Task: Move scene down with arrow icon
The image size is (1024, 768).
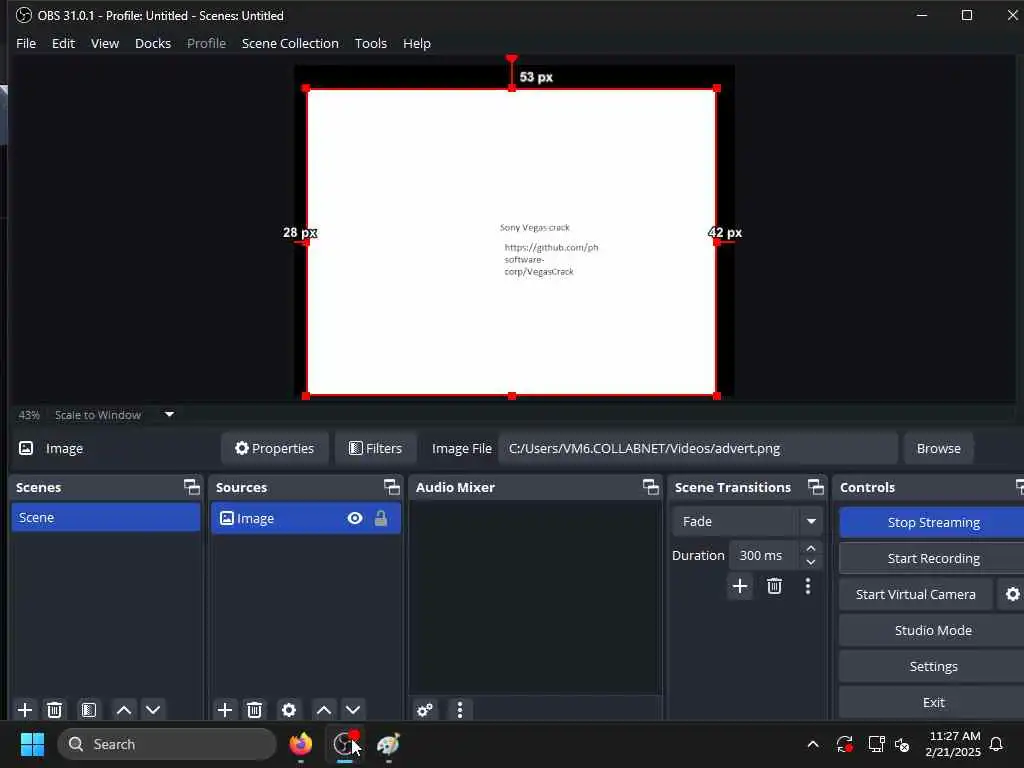Action: [153, 709]
